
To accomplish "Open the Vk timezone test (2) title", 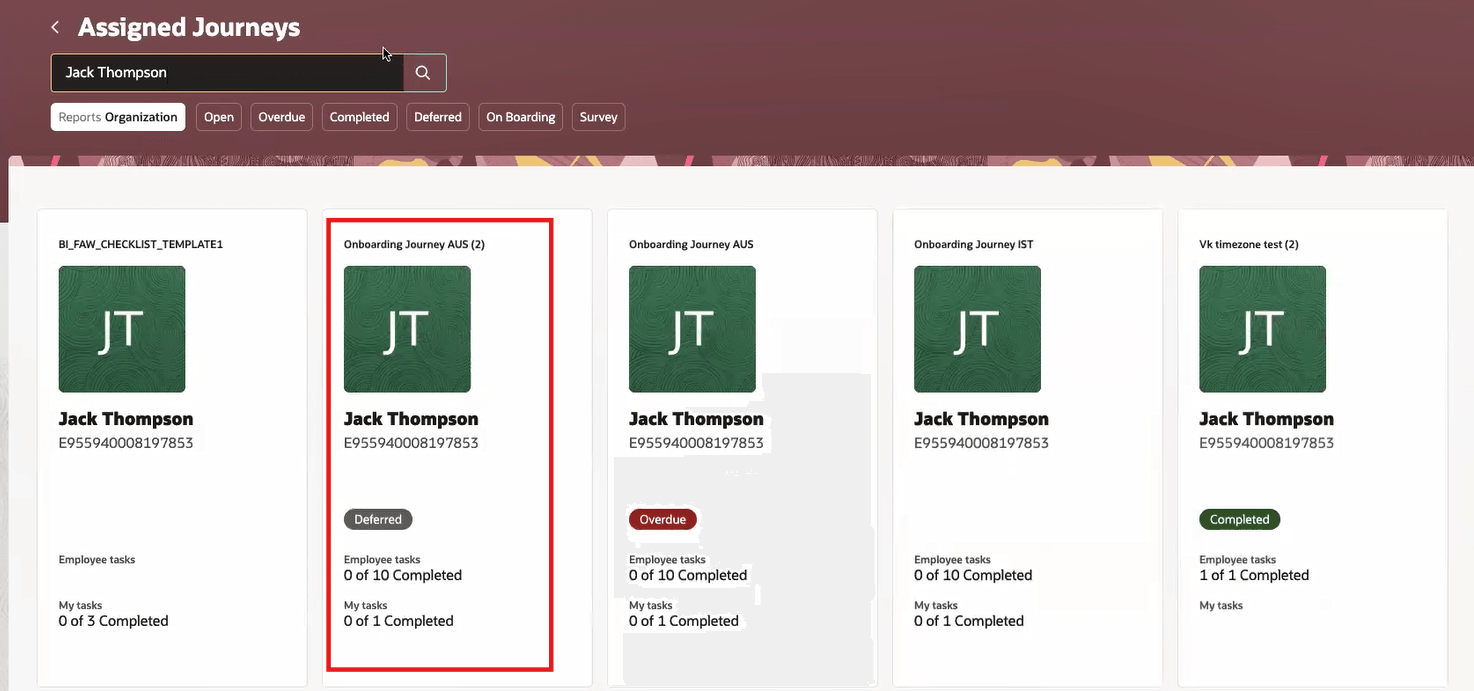I will [x=1249, y=244].
